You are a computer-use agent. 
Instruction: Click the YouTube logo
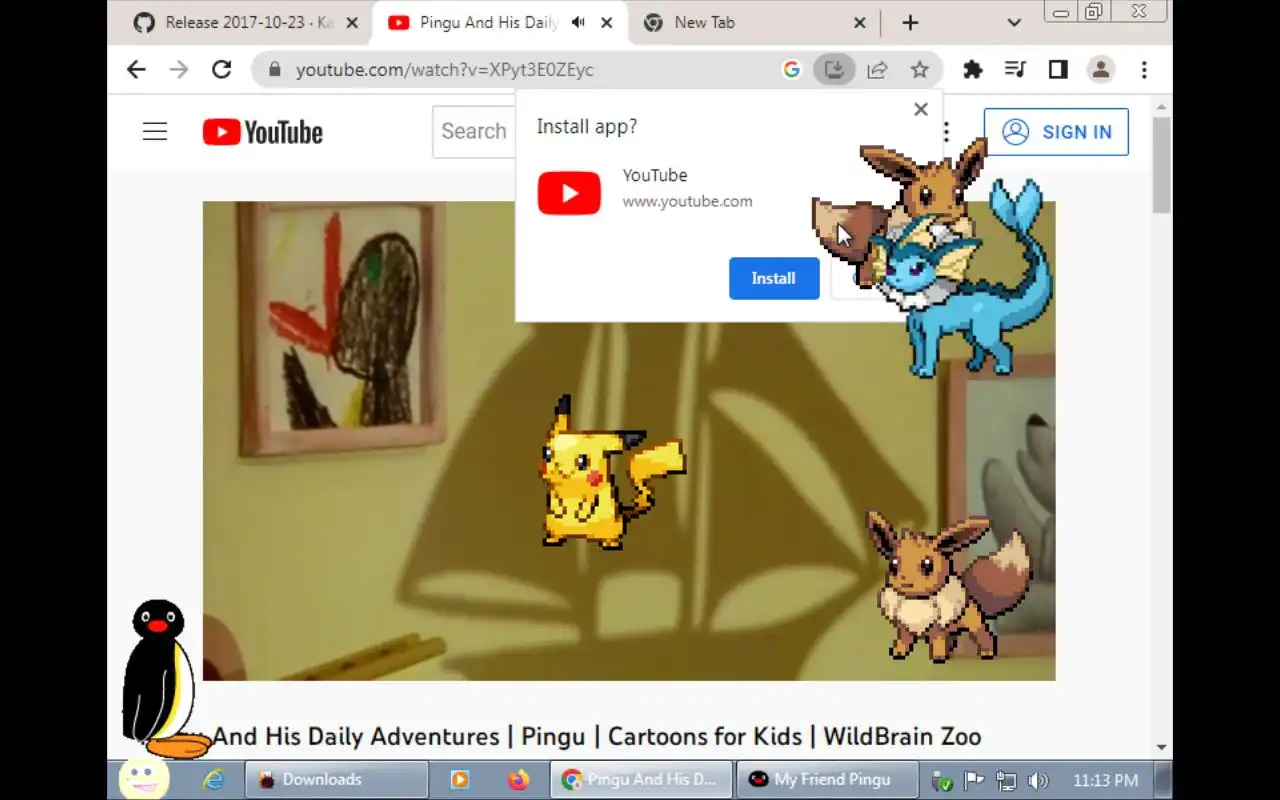[263, 132]
